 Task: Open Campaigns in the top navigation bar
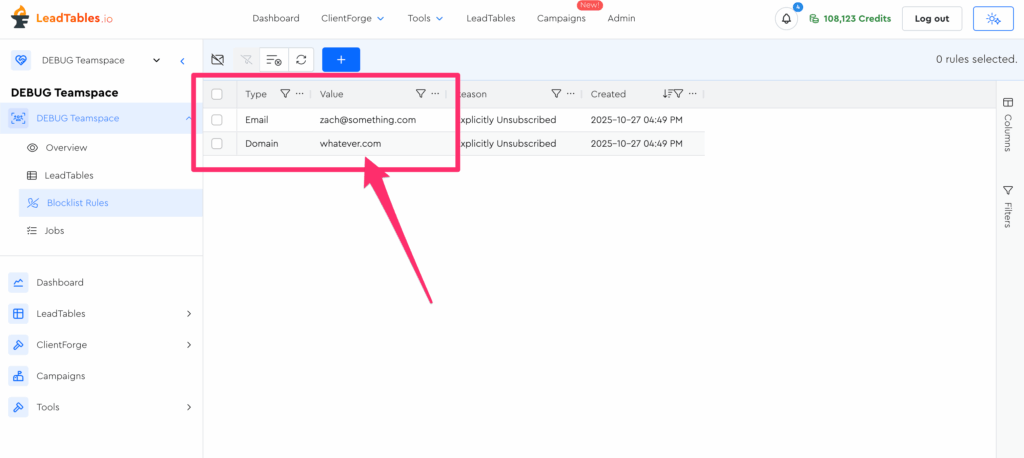click(x=561, y=18)
